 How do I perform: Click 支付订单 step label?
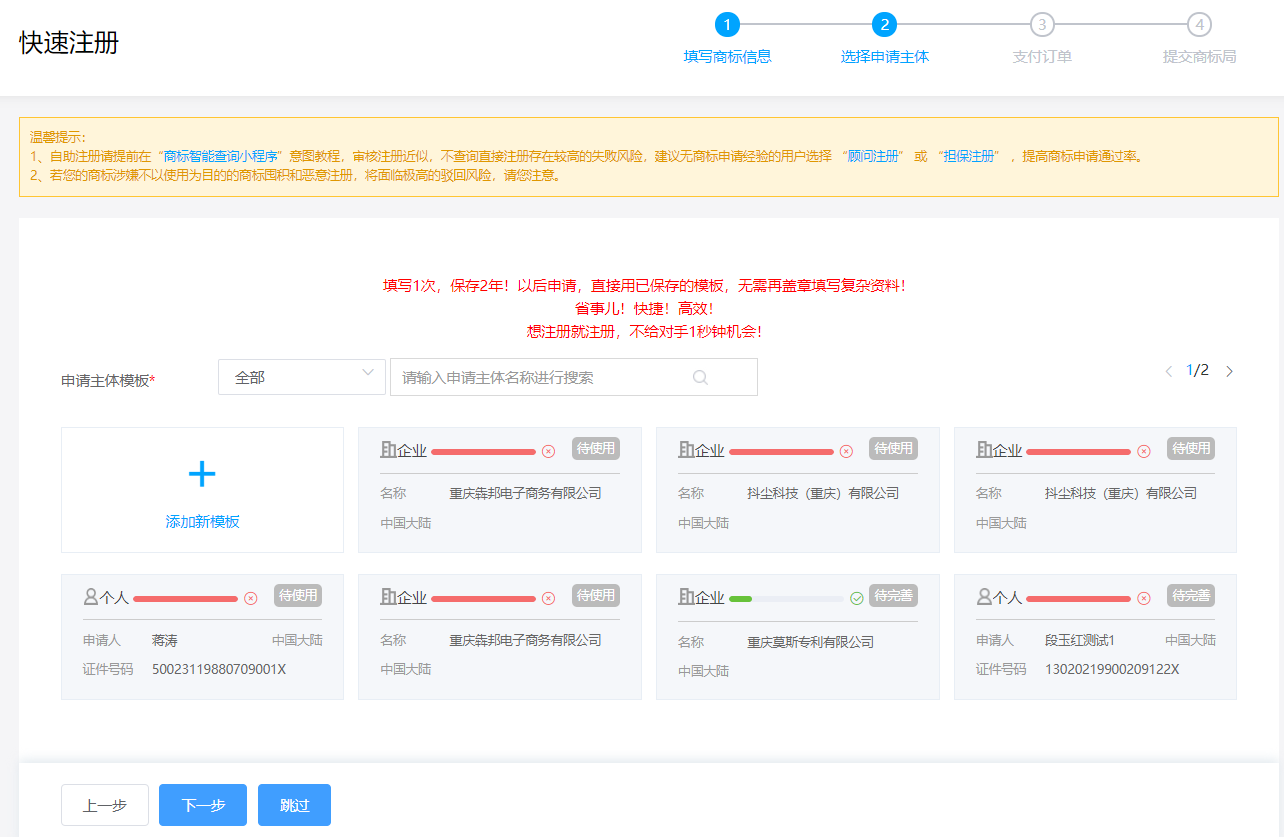[x=1042, y=57]
